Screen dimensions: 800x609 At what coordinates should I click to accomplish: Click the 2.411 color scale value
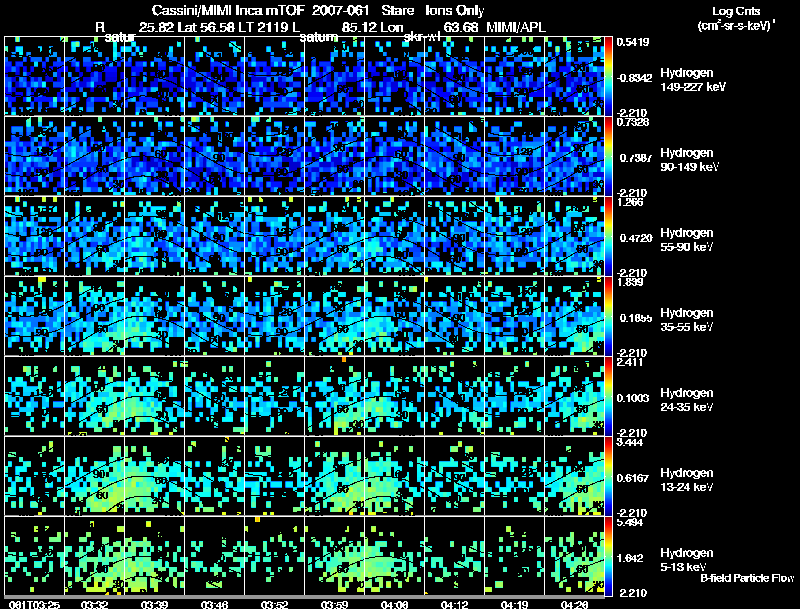tap(629, 362)
